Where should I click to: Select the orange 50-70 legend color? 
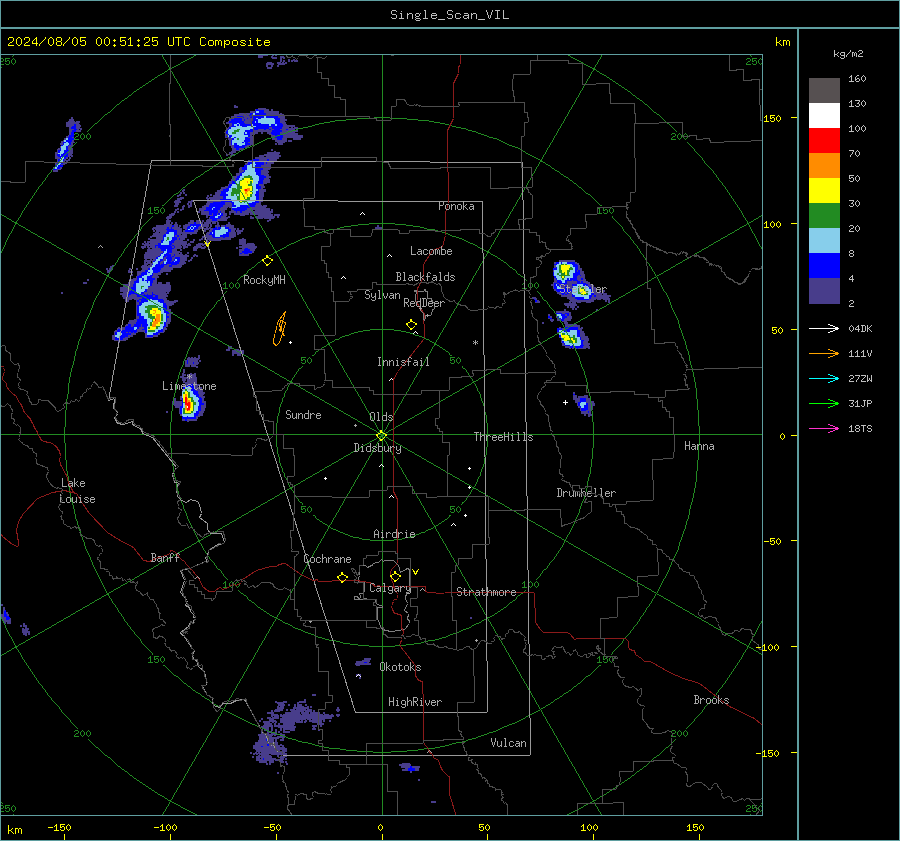coord(824,165)
